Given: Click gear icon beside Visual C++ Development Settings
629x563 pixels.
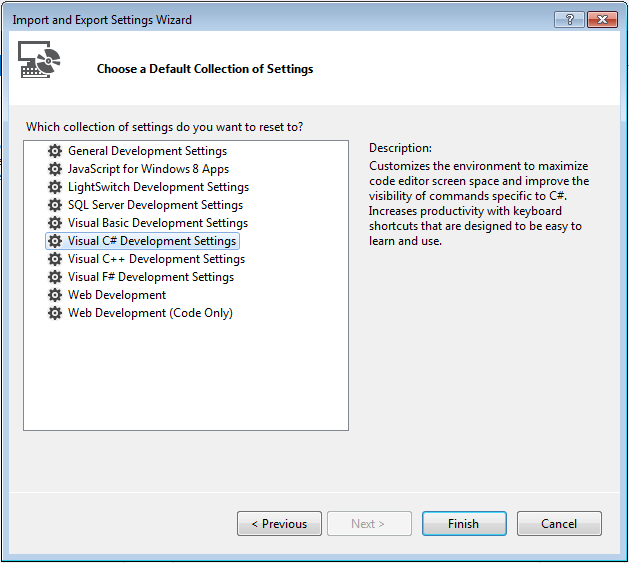Looking at the screenshot, I should (x=55, y=259).
